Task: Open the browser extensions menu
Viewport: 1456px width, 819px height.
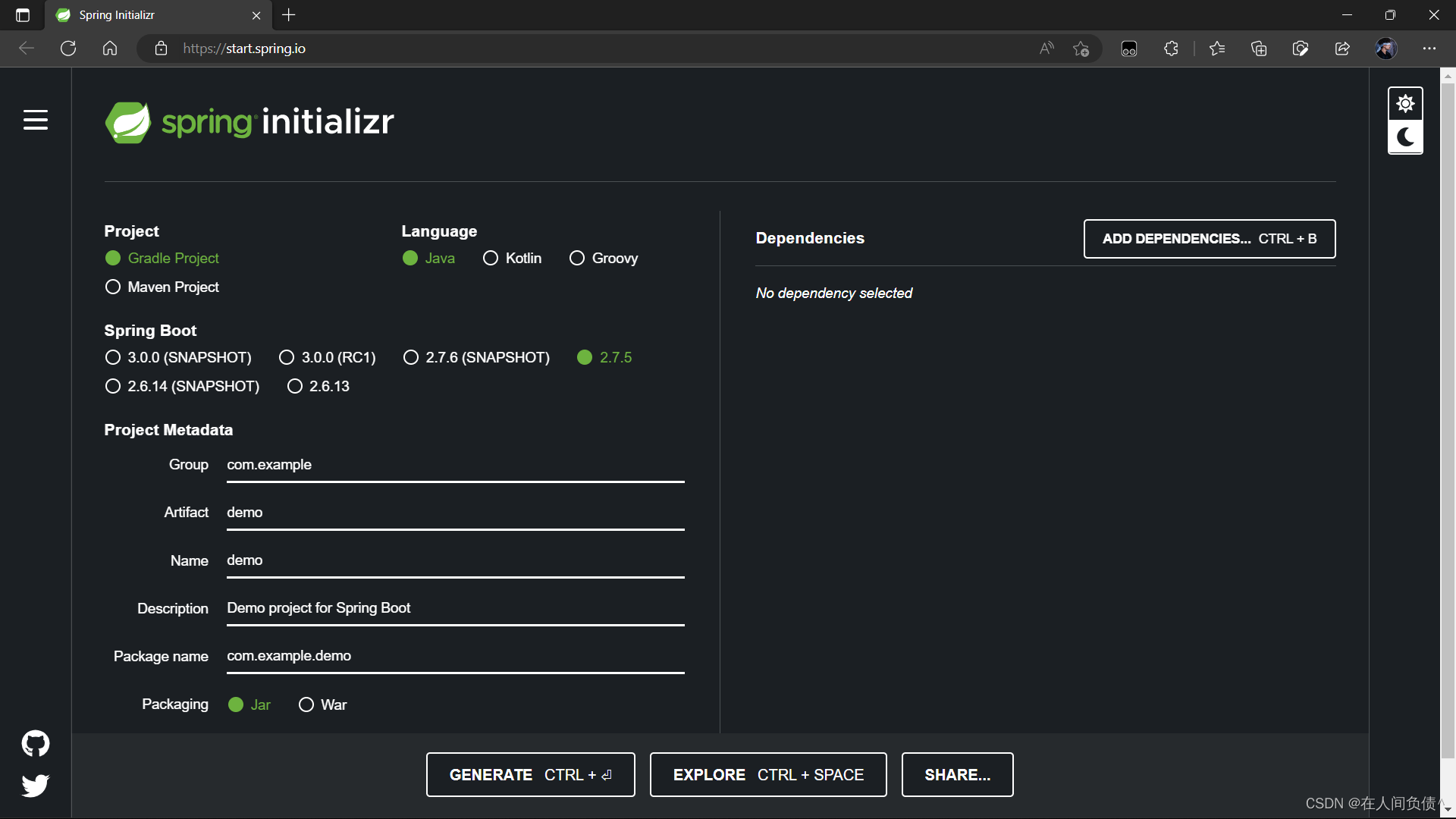Action: 1171,49
